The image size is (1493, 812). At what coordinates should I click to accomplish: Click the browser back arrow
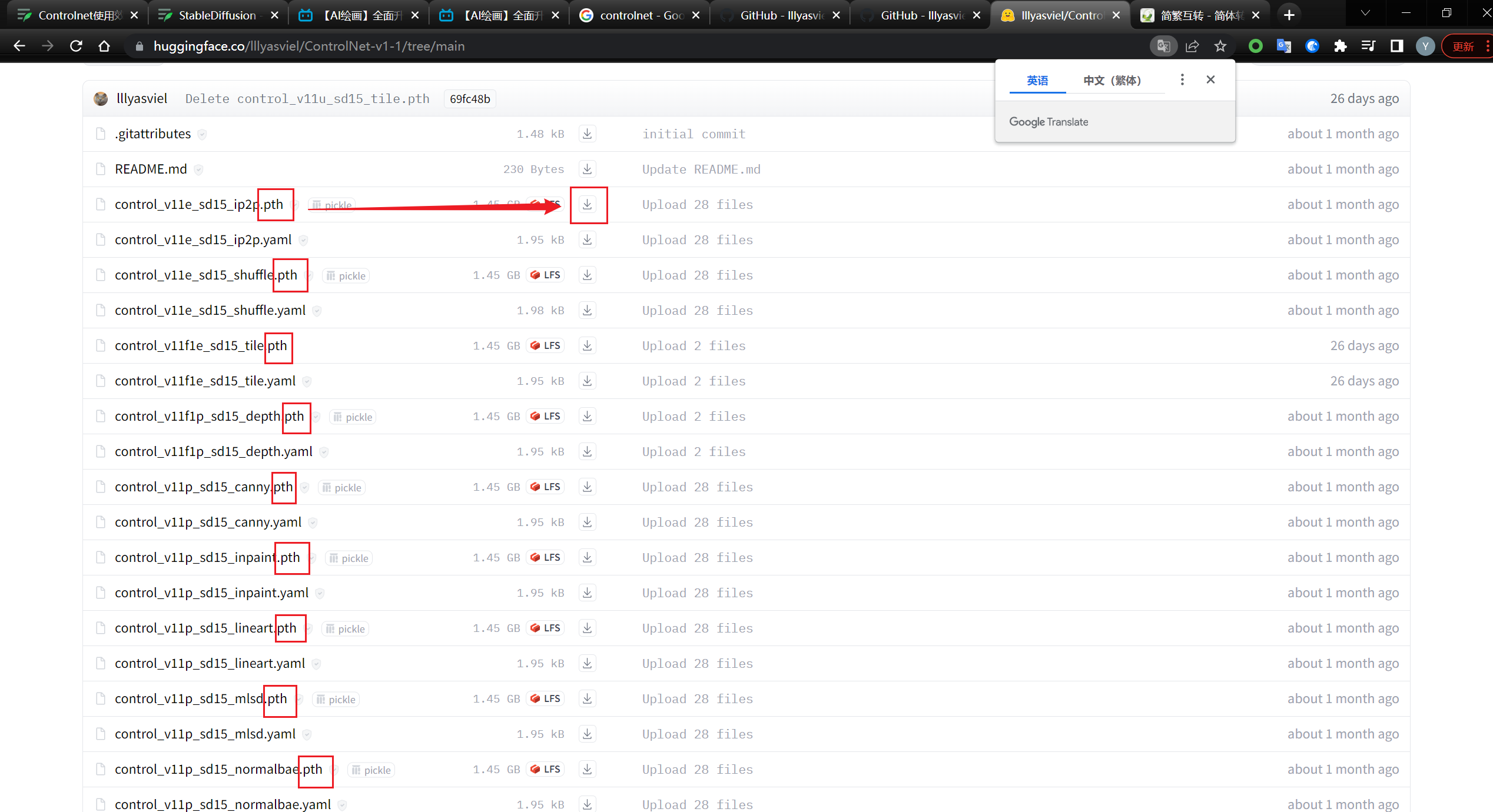[x=19, y=46]
